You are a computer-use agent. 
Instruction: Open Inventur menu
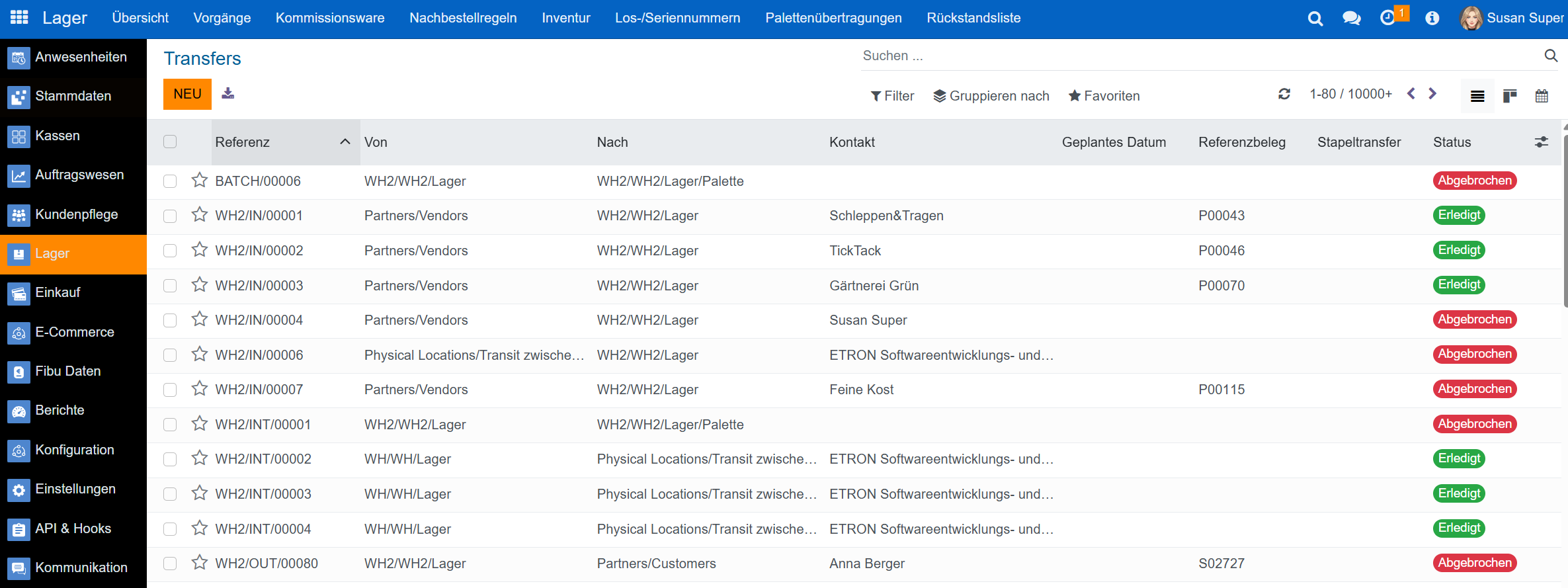[566, 19]
